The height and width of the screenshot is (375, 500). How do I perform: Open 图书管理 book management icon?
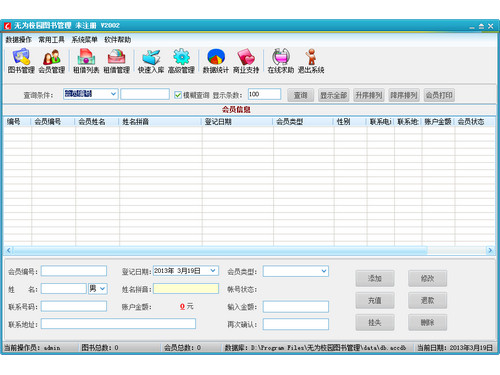(21, 61)
